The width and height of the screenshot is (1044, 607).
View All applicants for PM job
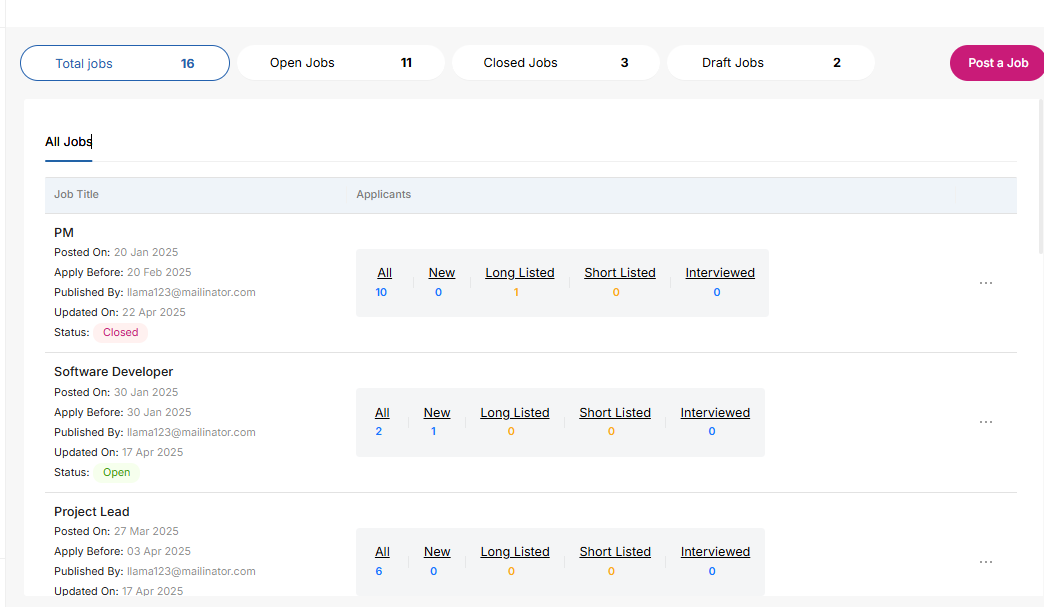pyautogui.click(x=384, y=273)
